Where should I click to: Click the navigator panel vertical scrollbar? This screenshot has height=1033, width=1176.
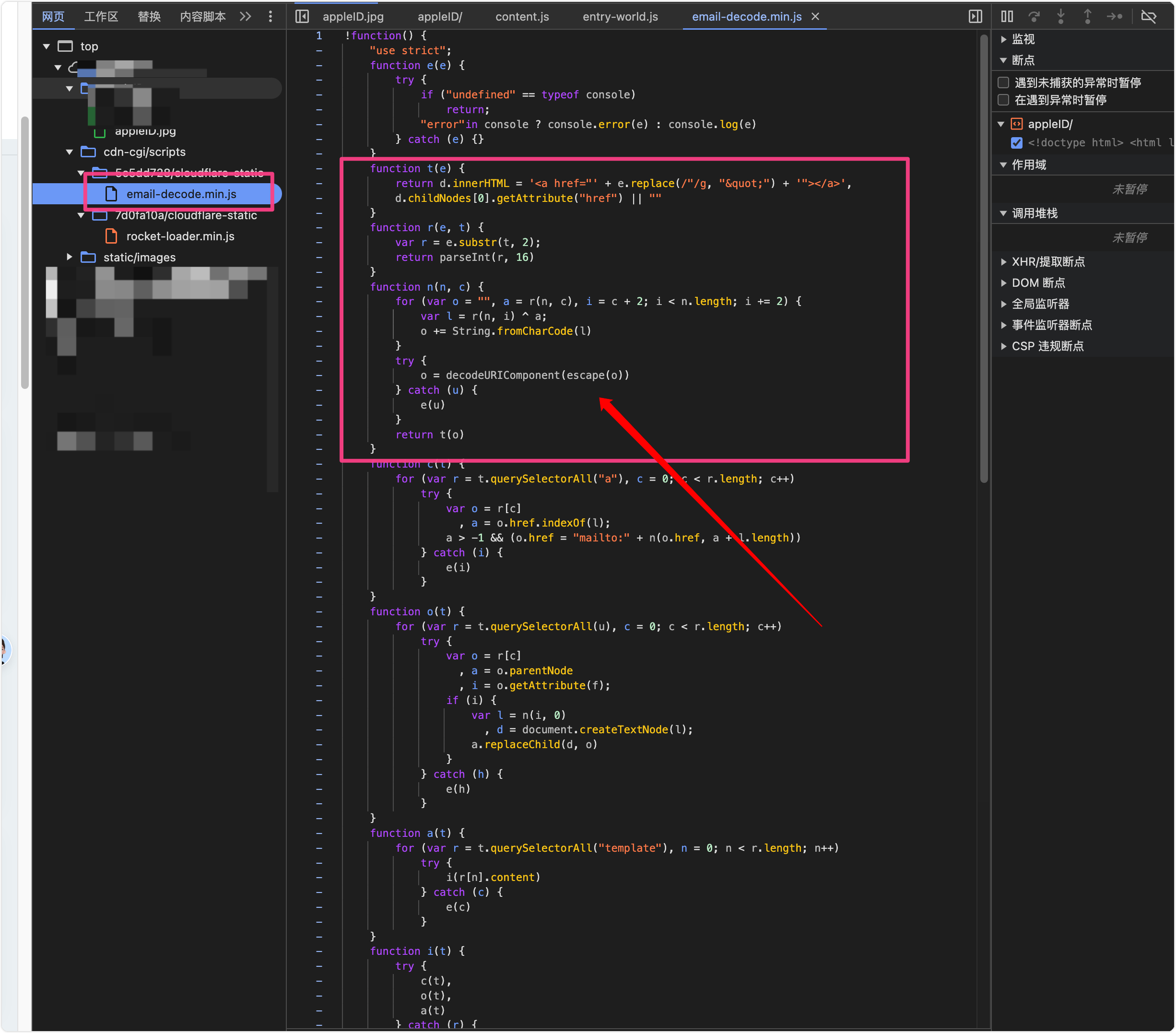(x=25, y=253)
